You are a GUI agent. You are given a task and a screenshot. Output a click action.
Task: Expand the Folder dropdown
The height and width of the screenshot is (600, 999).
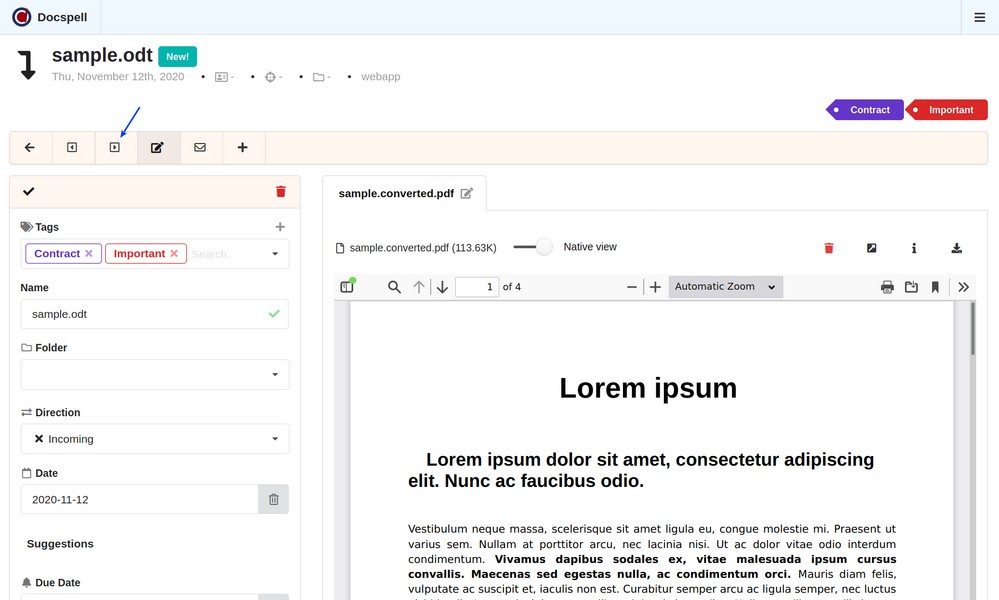[x=155, y=374]
